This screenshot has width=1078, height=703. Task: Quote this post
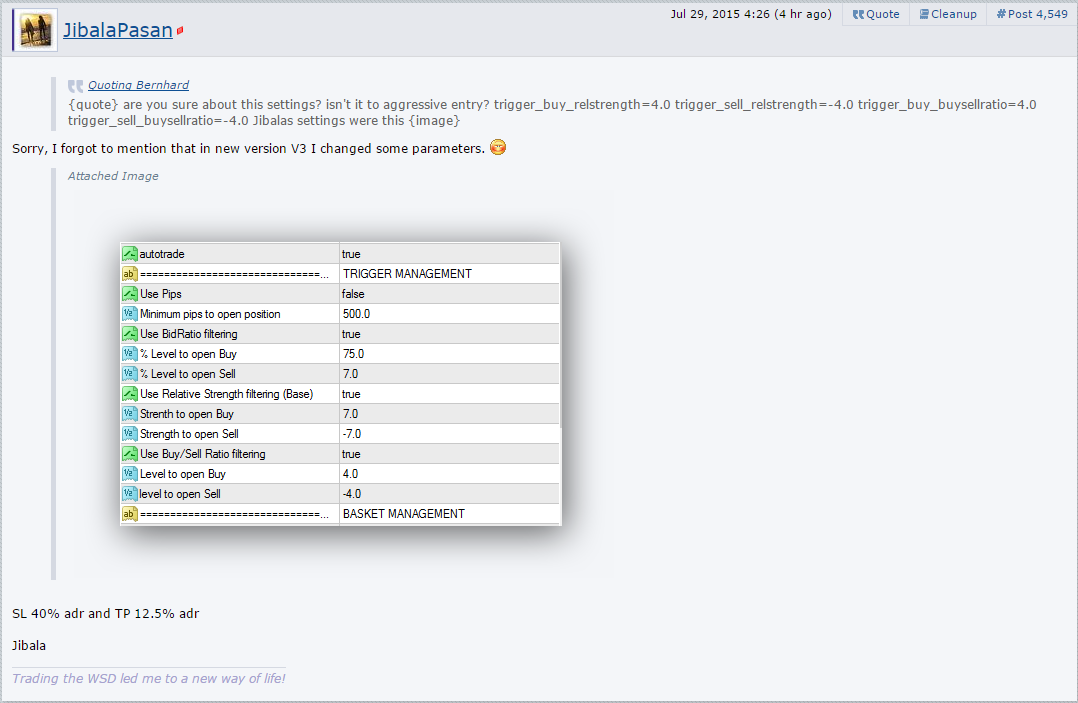click(x=876, y=14)
